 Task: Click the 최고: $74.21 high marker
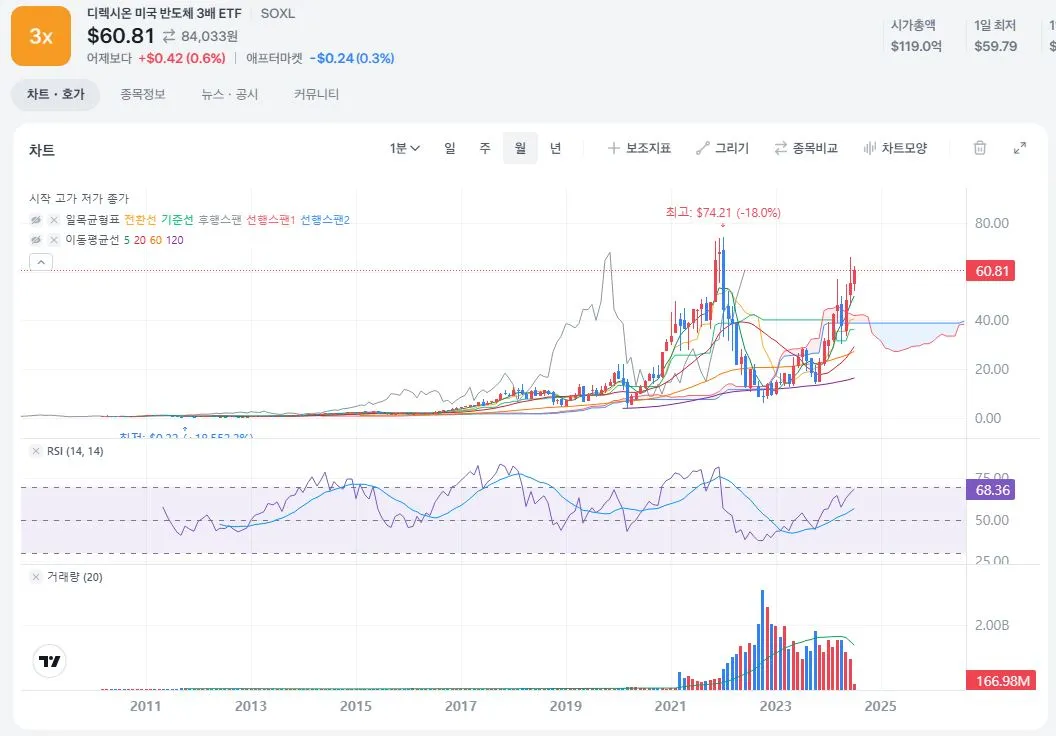click(x=723, y=213)
